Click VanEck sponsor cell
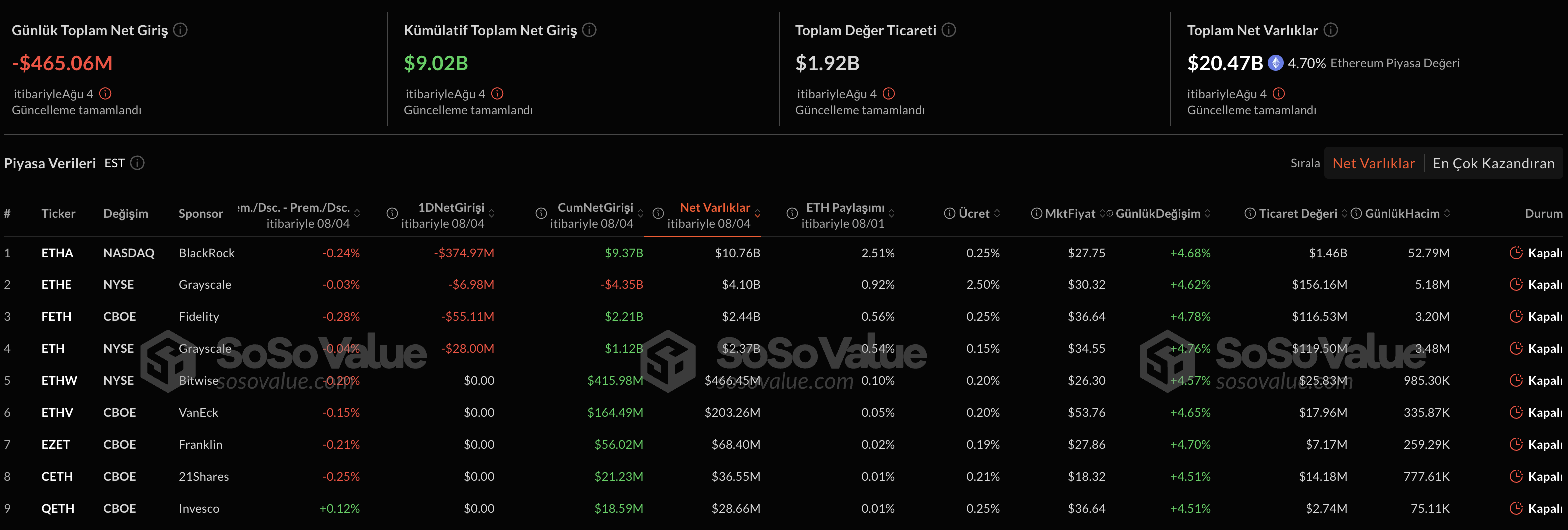 point(198,412)
